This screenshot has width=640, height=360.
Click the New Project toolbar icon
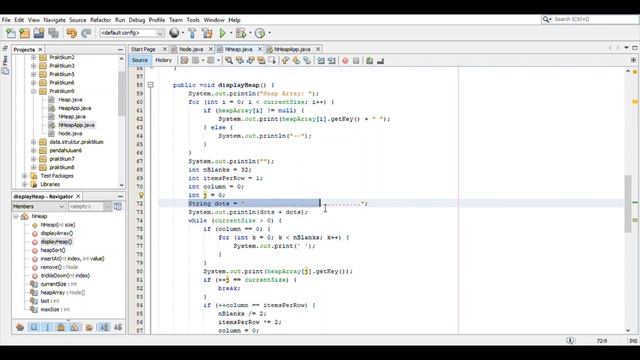click(x=24, y=33)
